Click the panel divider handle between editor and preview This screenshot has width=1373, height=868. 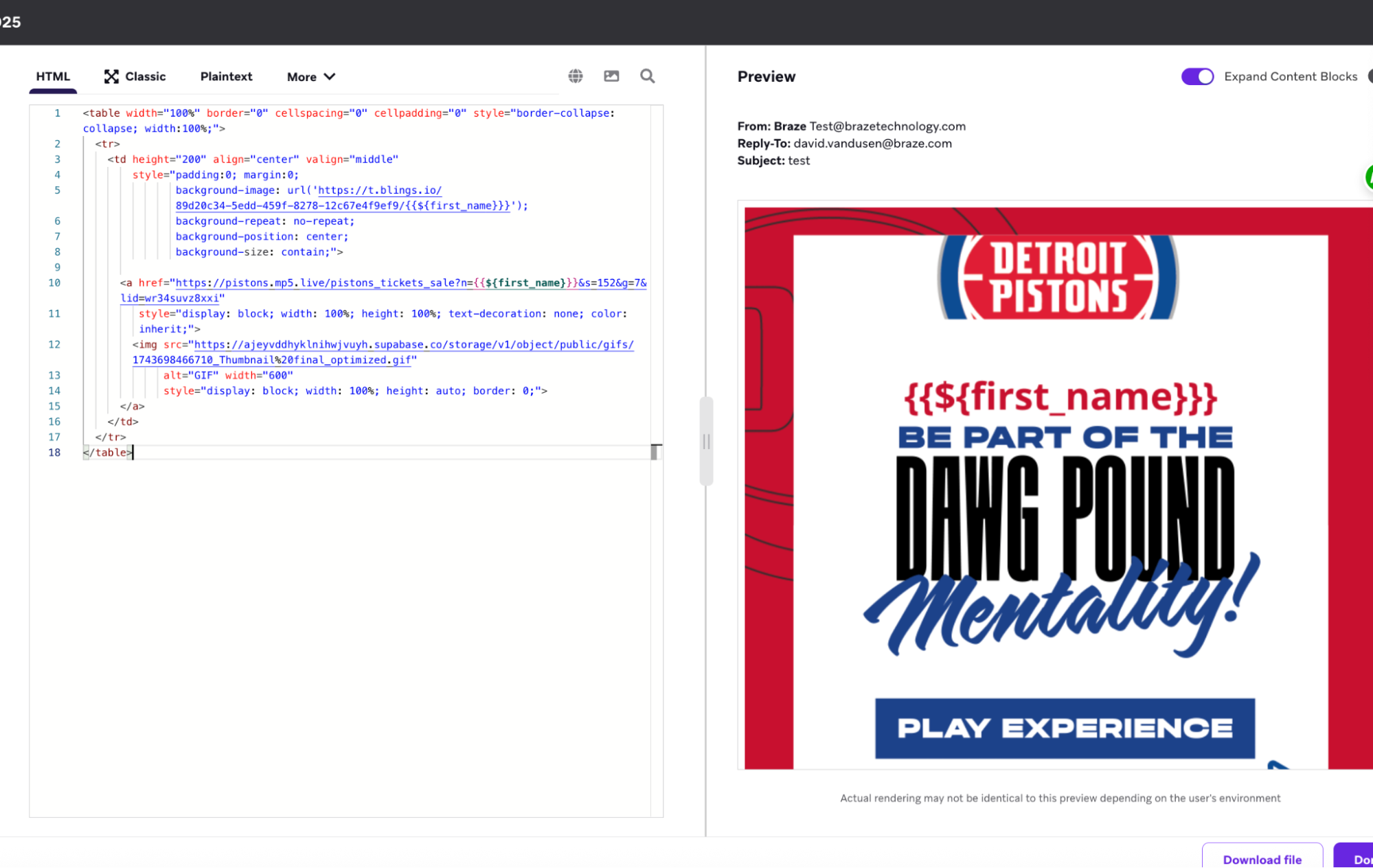706,442
